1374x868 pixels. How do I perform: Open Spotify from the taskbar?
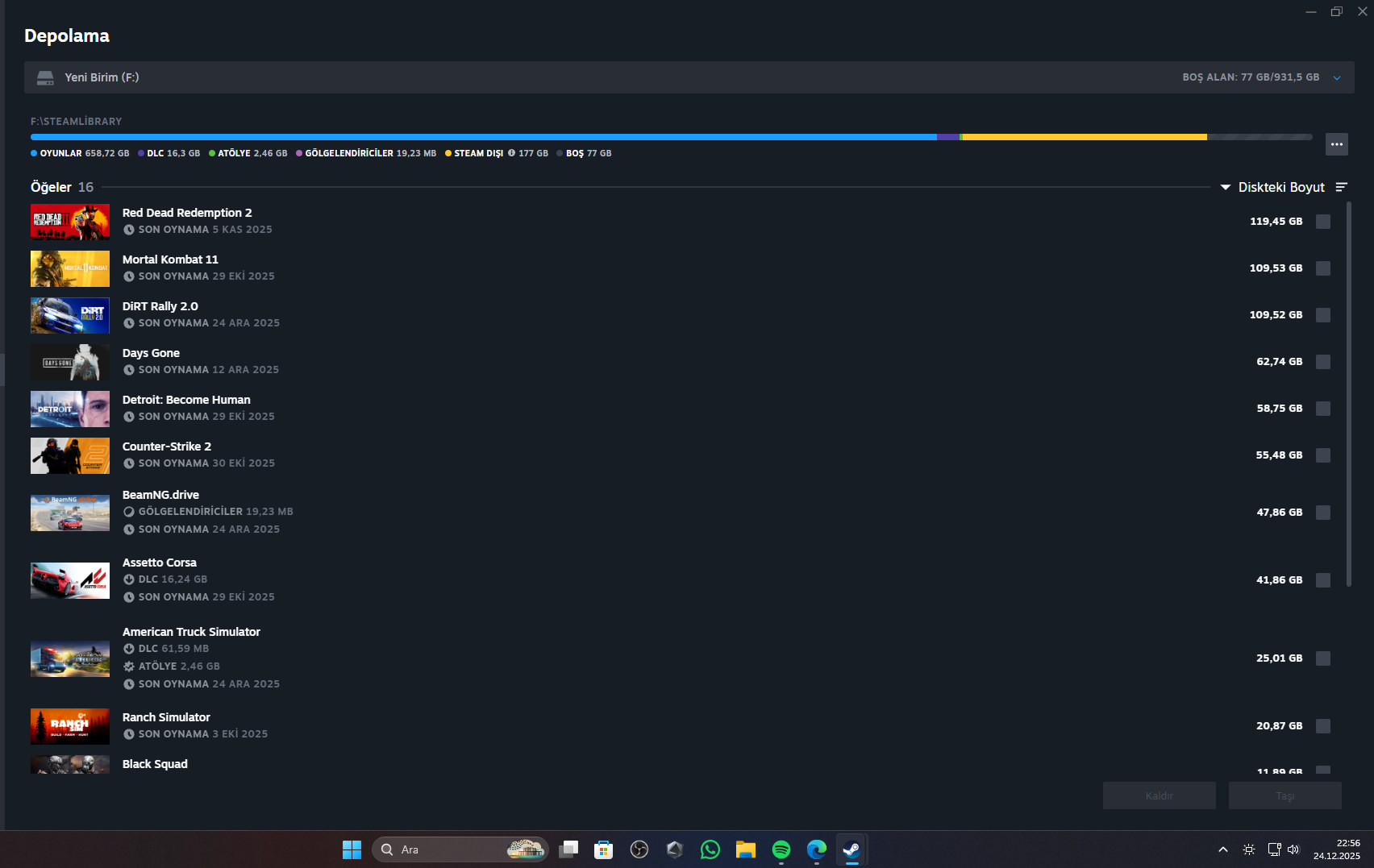[781, 849]
